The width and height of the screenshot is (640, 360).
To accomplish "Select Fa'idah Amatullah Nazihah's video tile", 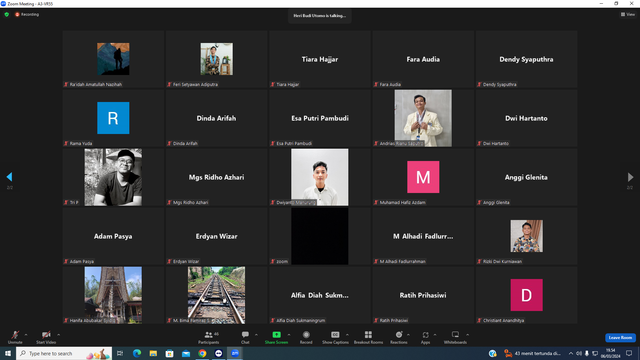I will pyautogui.click(x=113, y=59).
